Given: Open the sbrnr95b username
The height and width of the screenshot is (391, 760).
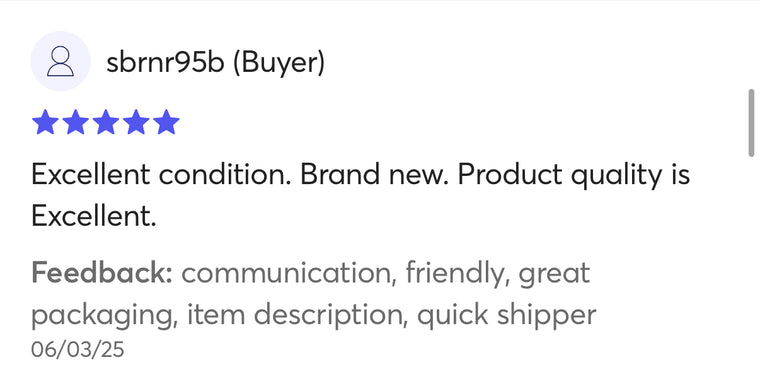Looking at the screenshot, I should [x=165, y=63].
